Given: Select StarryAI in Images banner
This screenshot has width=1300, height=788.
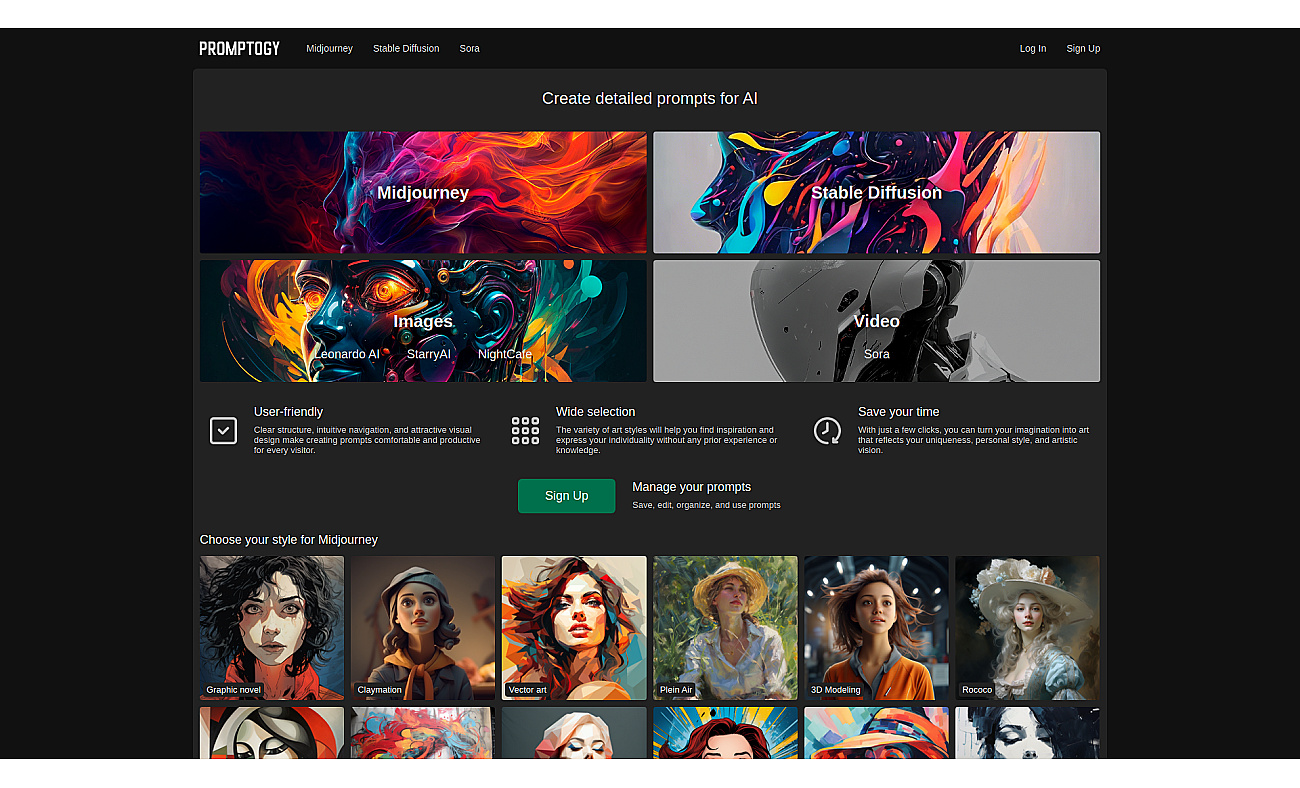Looking at the screenshot, I should [x=429, y=354].
